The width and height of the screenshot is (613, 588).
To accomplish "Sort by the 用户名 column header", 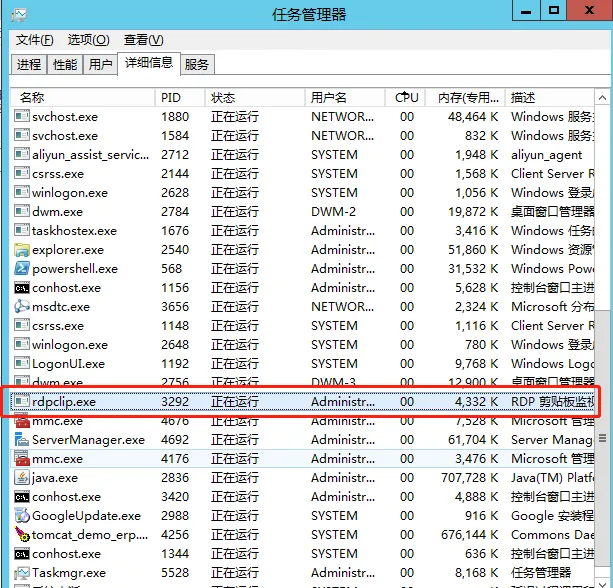I will click(x=345, y=97).
